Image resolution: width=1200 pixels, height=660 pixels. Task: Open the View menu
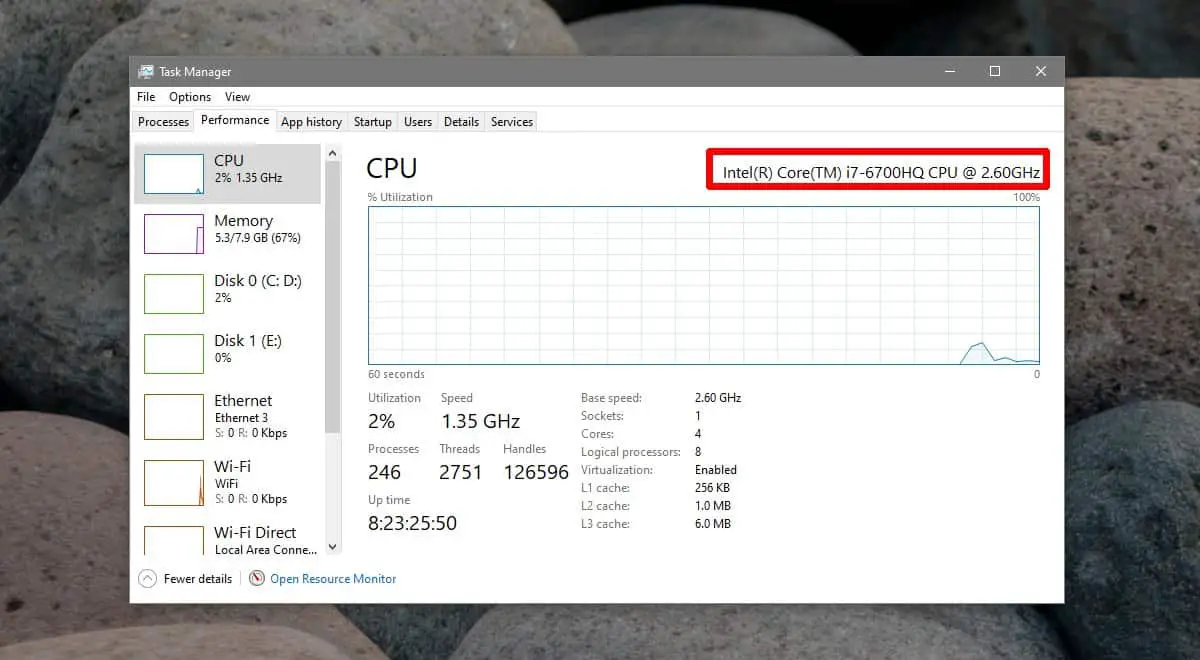237,97
